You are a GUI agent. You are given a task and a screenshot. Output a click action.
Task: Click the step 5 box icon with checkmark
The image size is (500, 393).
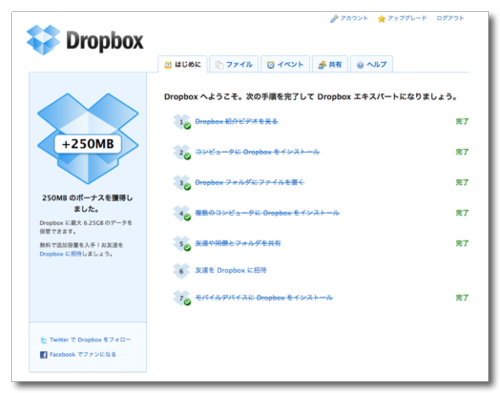[182, 244]
